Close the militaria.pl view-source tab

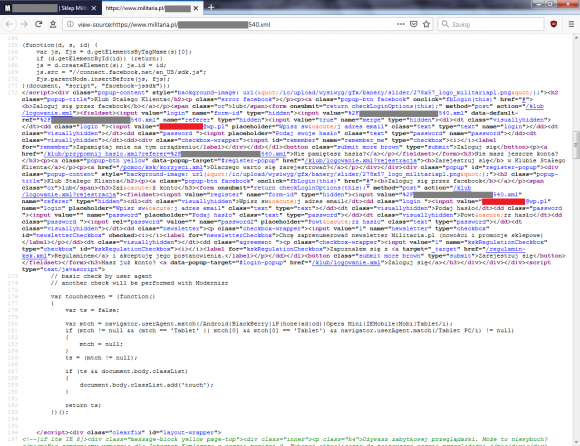pos(196,8)
